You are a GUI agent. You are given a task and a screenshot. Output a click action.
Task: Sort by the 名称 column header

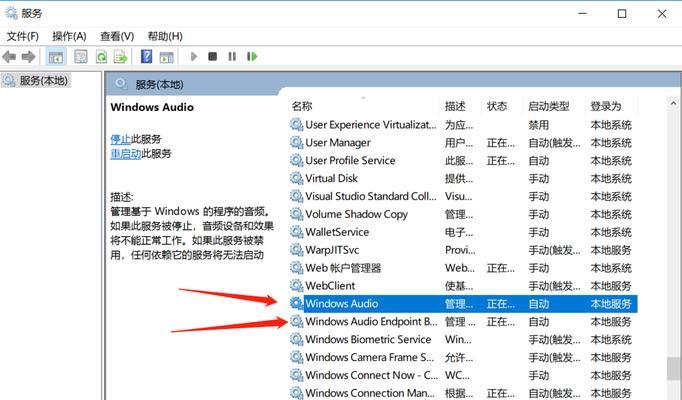(x=302, y=106)
